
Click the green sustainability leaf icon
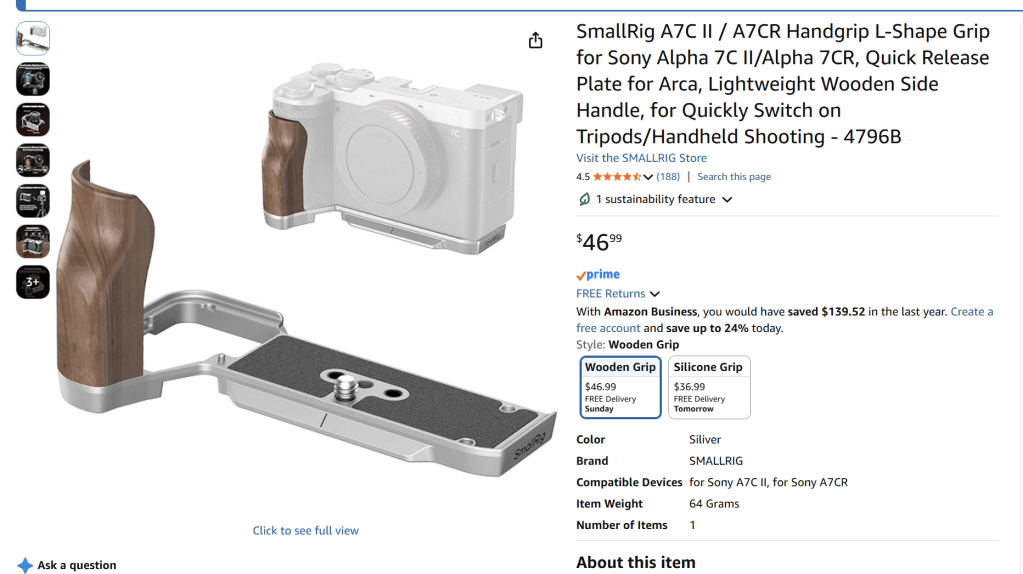tap(584, 199)
